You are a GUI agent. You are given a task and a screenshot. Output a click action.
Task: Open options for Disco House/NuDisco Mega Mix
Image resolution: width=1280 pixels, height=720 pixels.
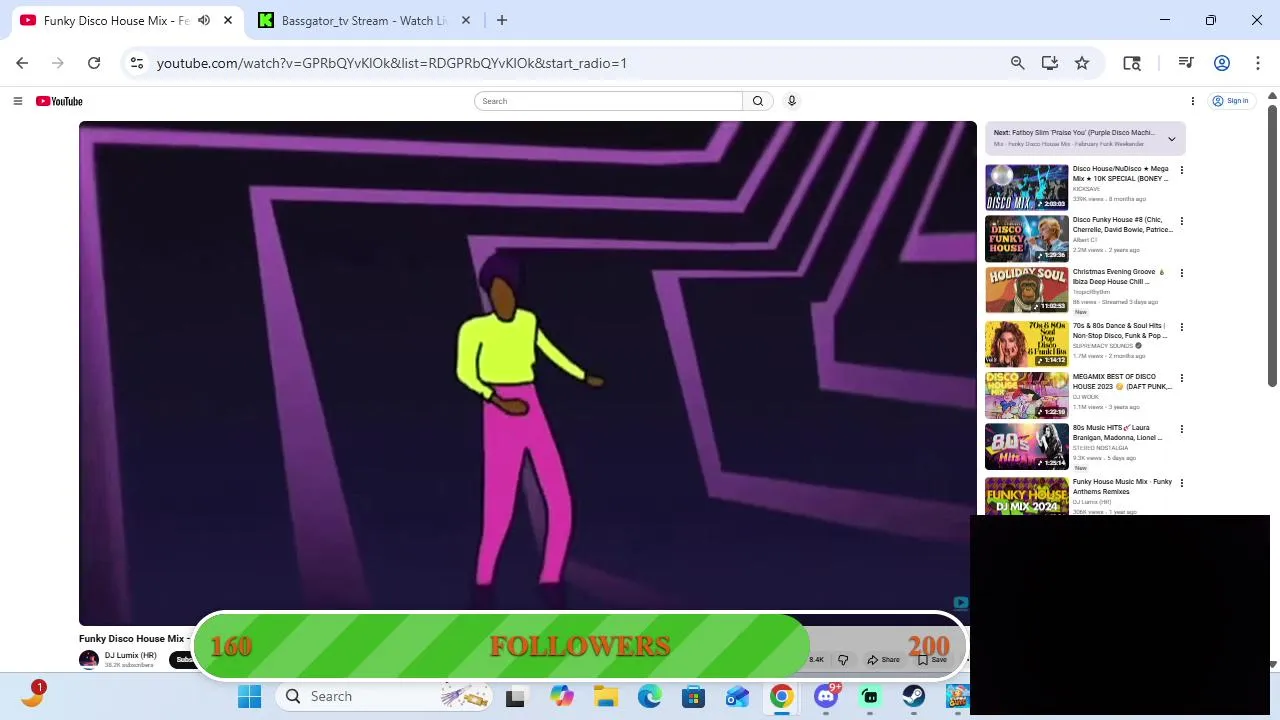pos(1181,170)
